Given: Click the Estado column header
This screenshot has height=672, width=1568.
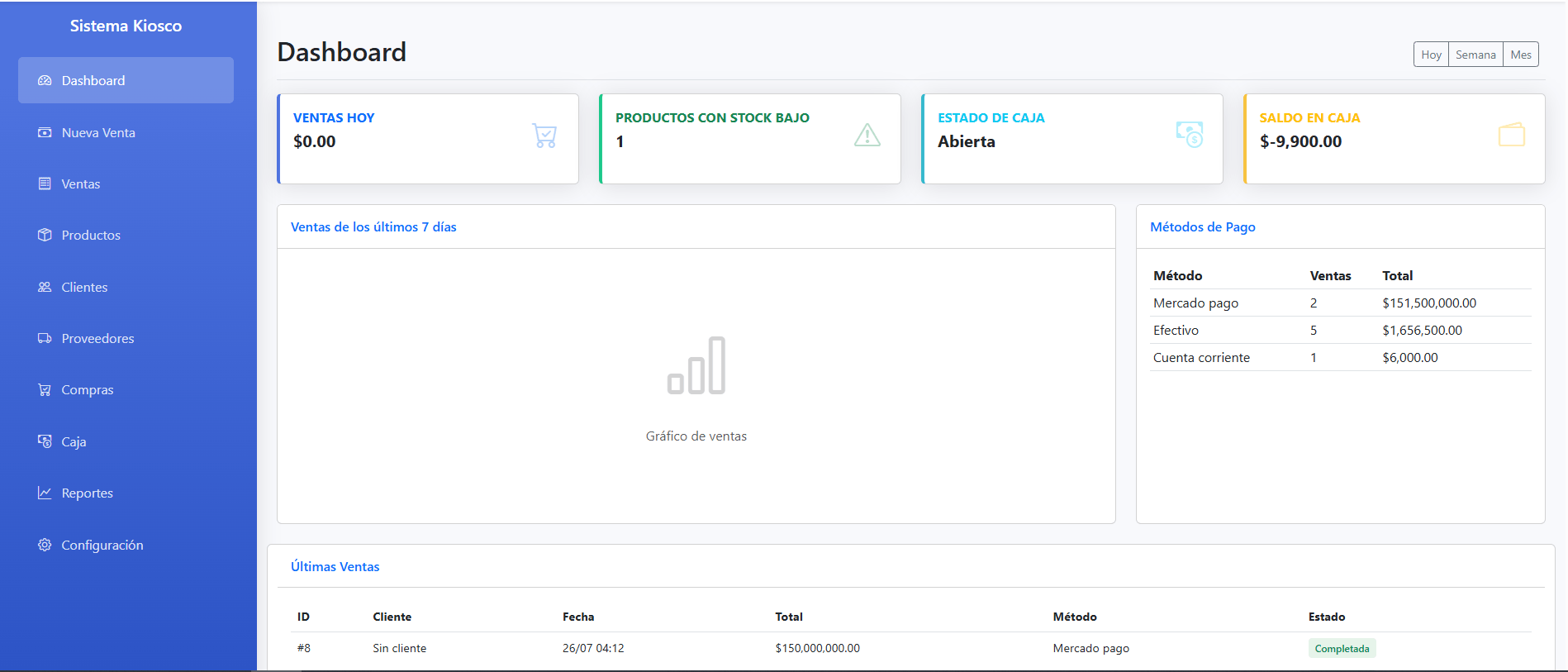Looking at the screenshot, I should point(1327,617).
